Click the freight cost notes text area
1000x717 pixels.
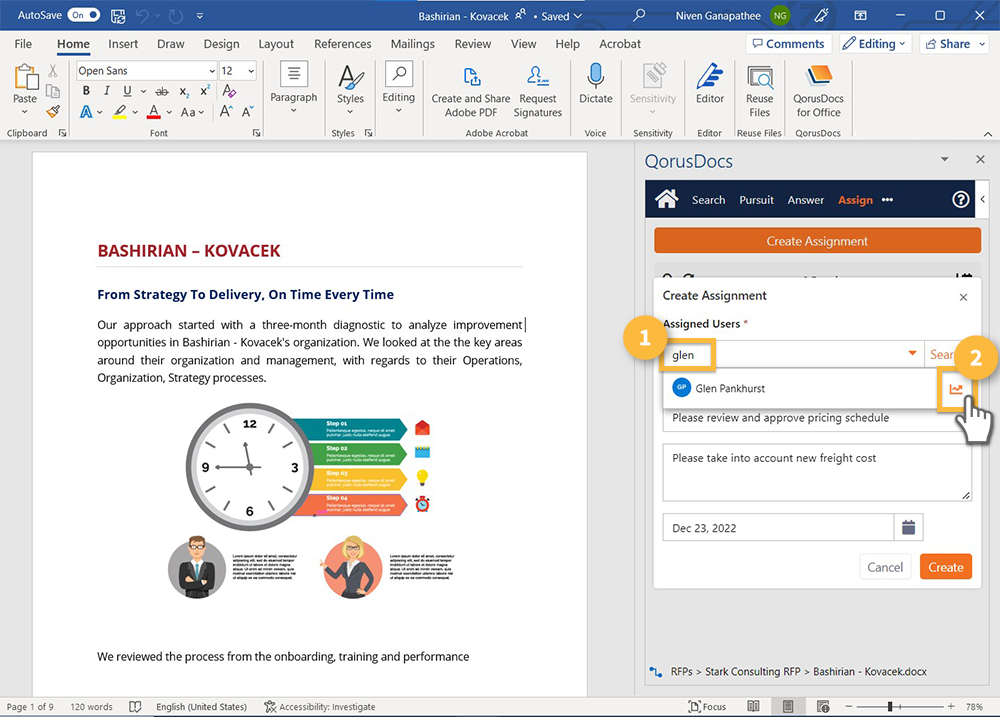coord(817,473)
